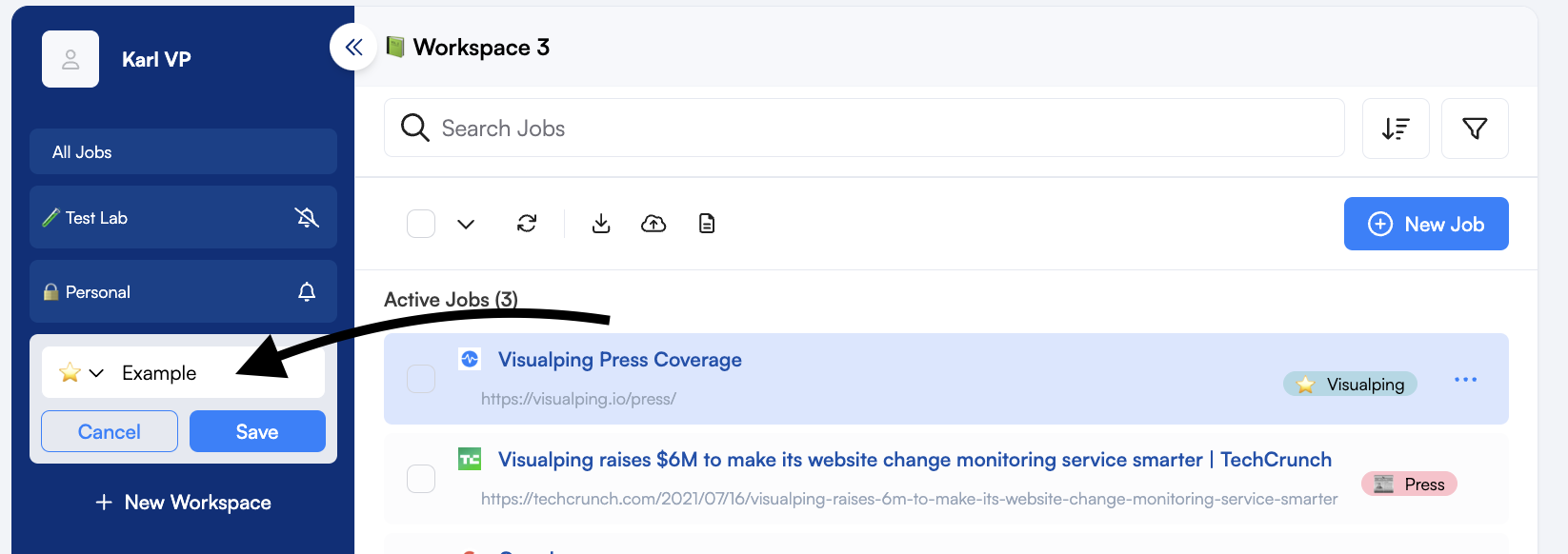Open three-dot menu for Visualping Press Coverage

click(1465, 380)
